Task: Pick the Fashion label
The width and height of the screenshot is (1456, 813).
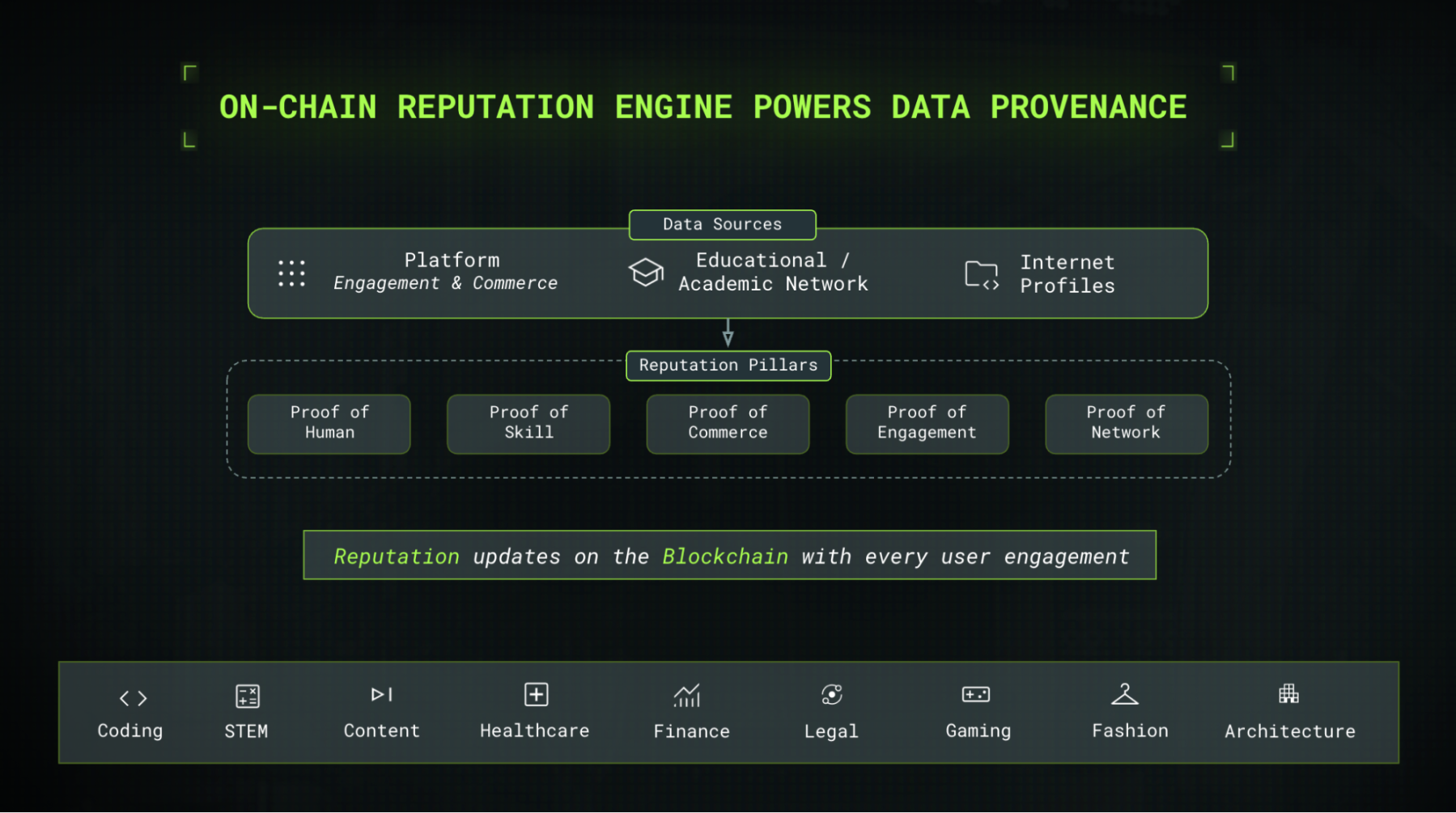Action: pyautogui.click(x=1131, y=730)
